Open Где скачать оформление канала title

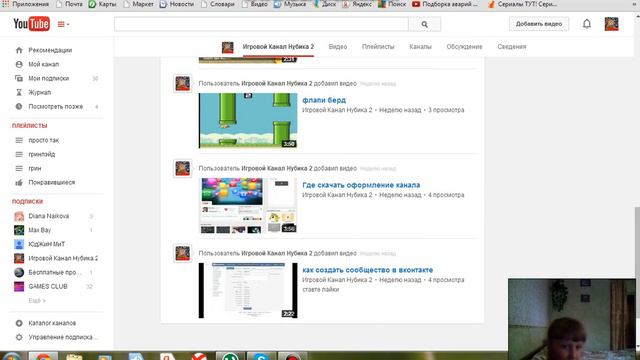click(361, 185)
